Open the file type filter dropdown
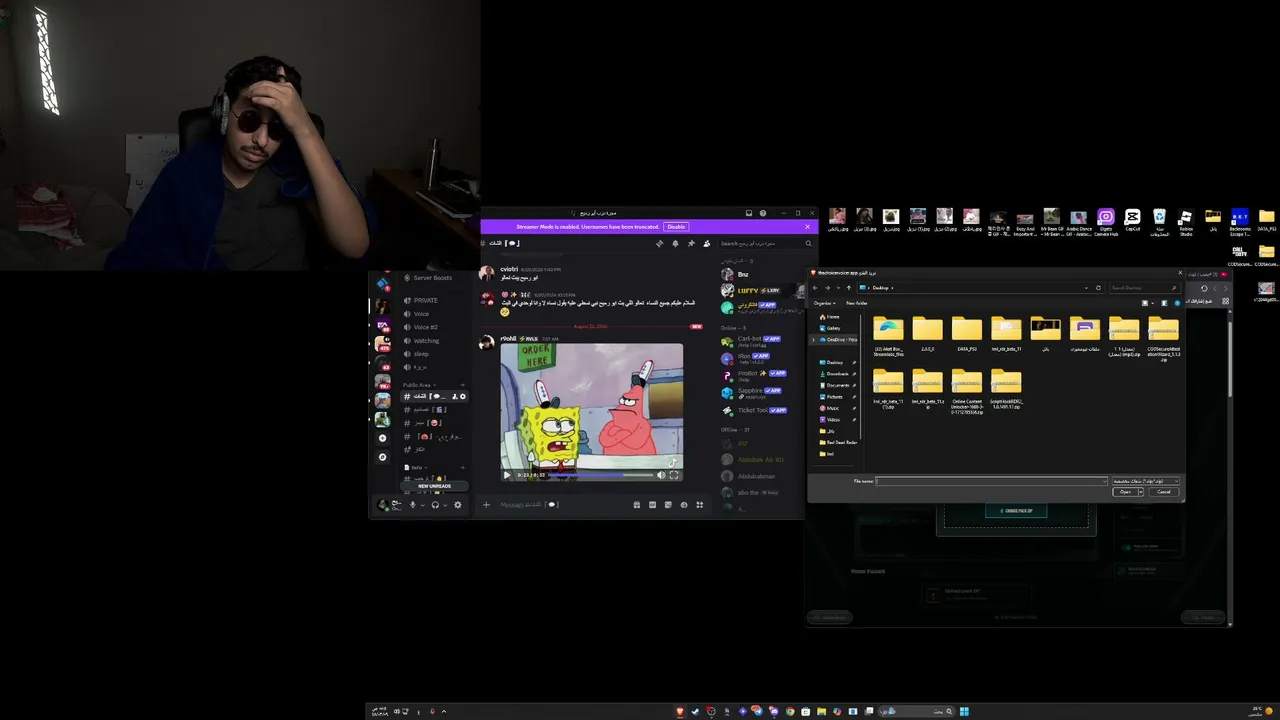 click(x=1146, y=481)
